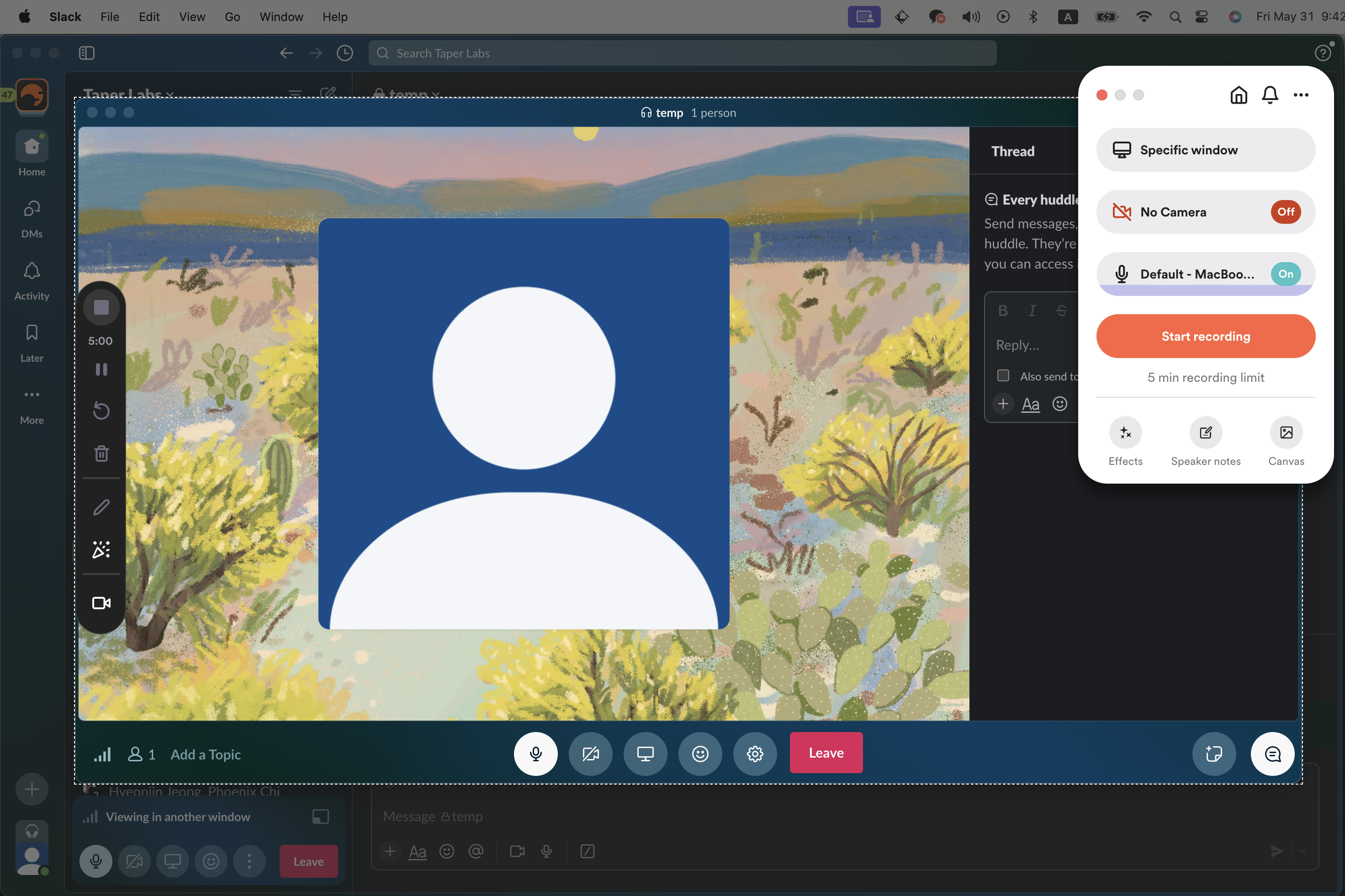Check the Also send to checkbox

(1003, 375)
